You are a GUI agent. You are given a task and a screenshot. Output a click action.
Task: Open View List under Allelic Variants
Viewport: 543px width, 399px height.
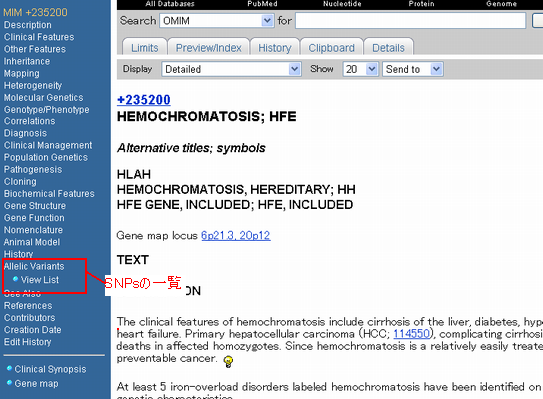[x=39, y=280]
